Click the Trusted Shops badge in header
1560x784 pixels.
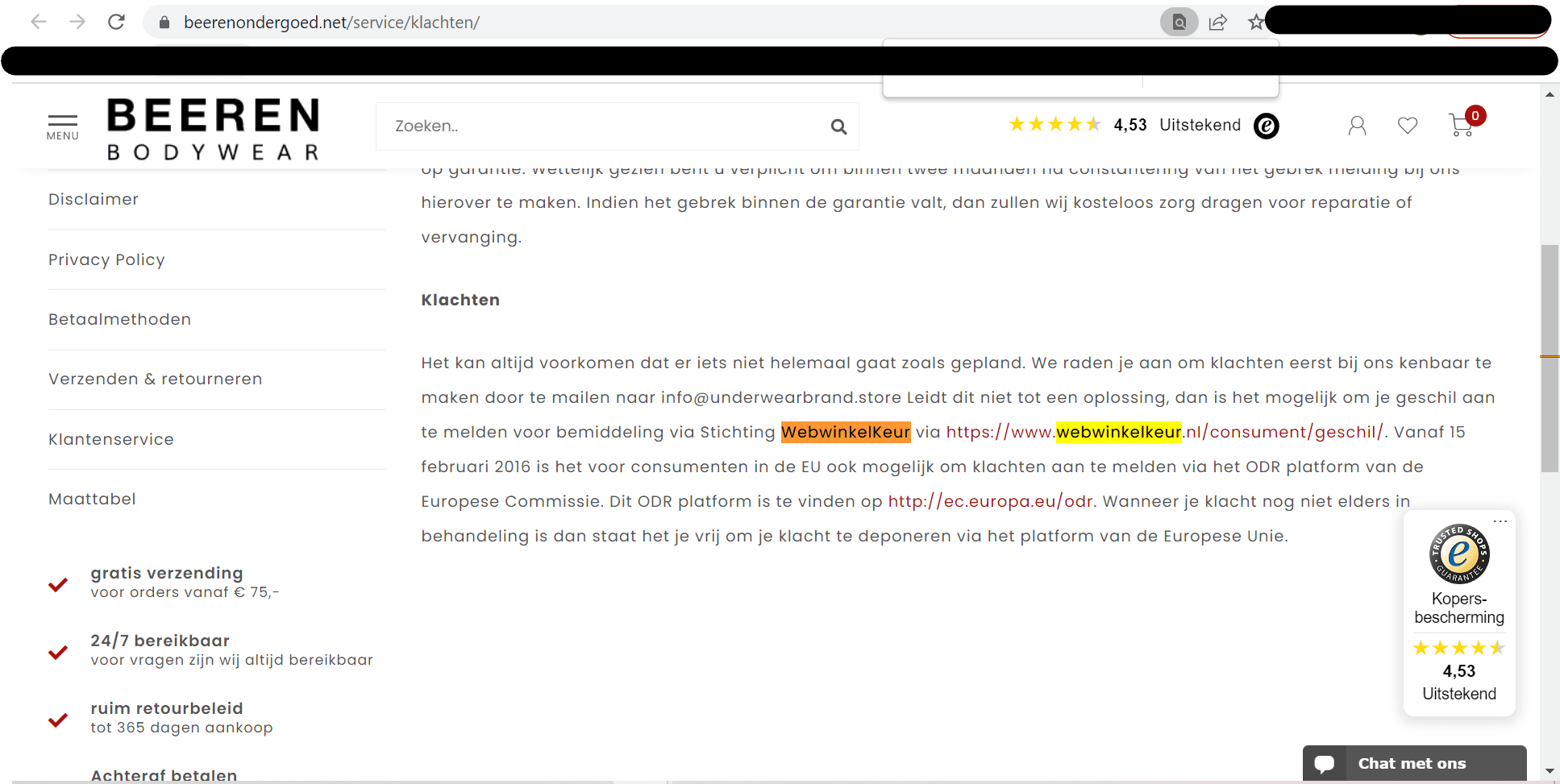tap(1266, 126)
